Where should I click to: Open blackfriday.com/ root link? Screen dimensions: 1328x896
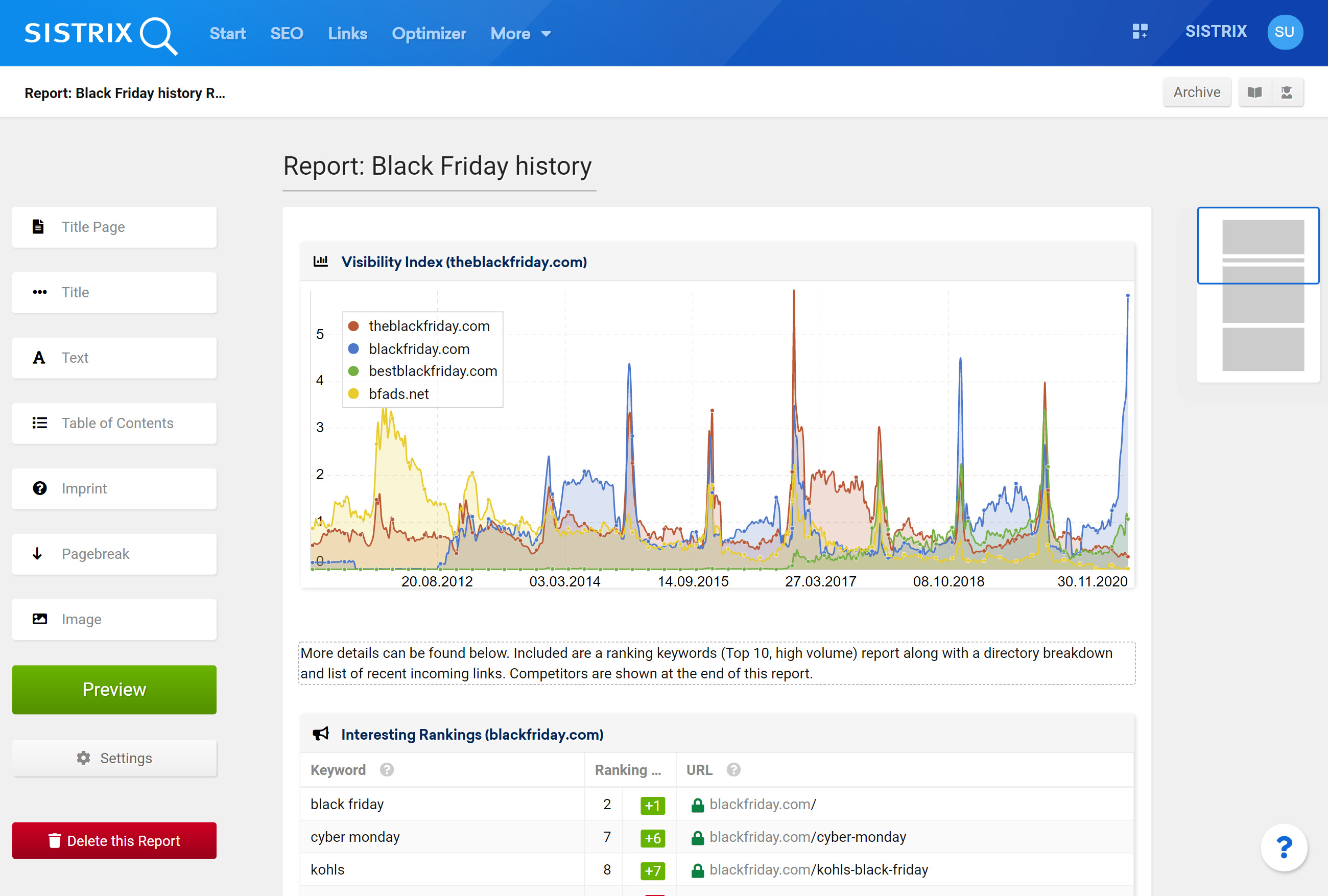tap(763, 805)
